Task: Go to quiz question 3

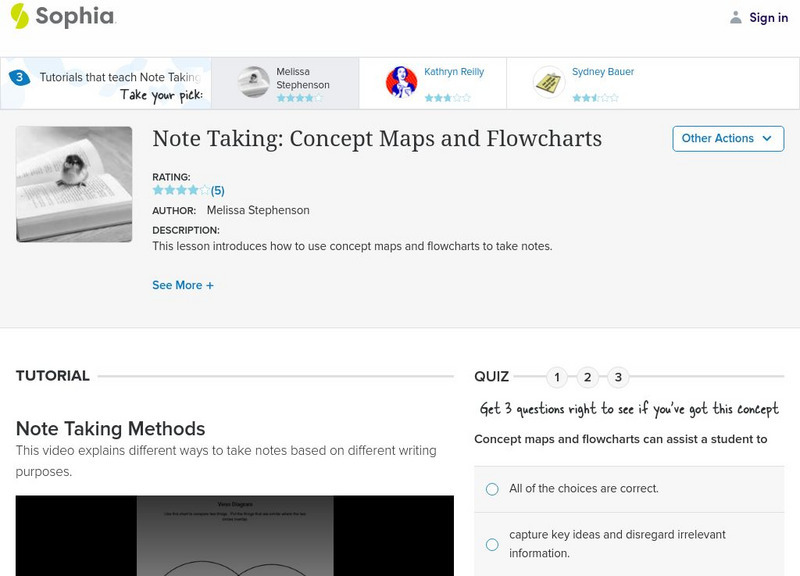Action: (x=619, y=377)
